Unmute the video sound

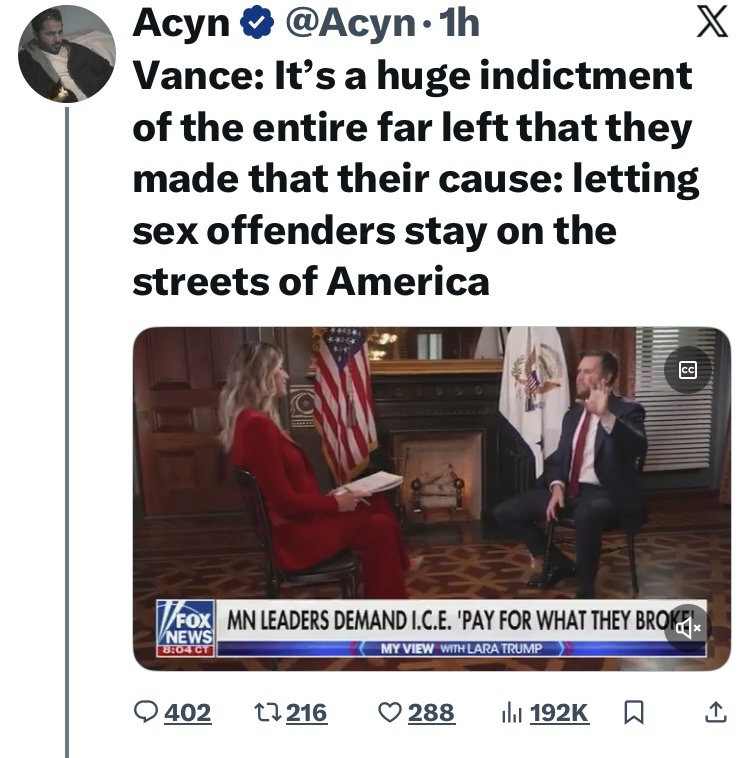coord(688,628)
